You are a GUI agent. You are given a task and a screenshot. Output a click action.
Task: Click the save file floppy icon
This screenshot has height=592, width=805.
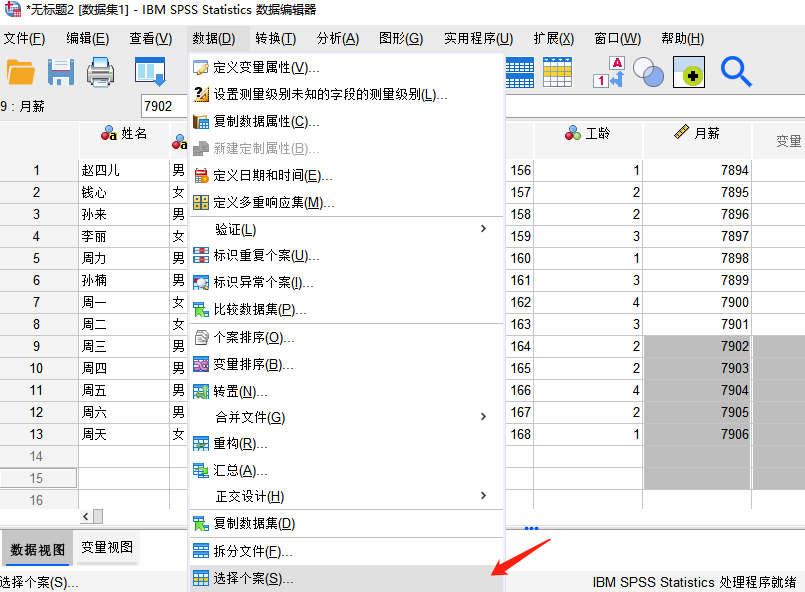[61, 72]
